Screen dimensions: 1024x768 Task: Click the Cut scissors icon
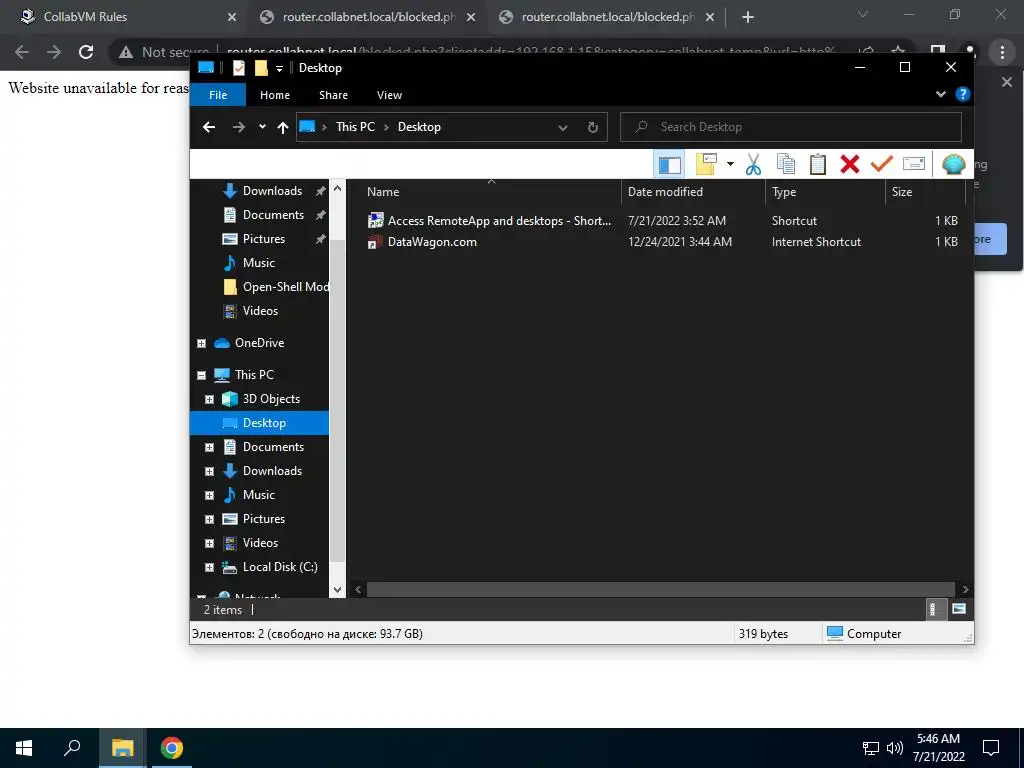click(x=753, y=165)
